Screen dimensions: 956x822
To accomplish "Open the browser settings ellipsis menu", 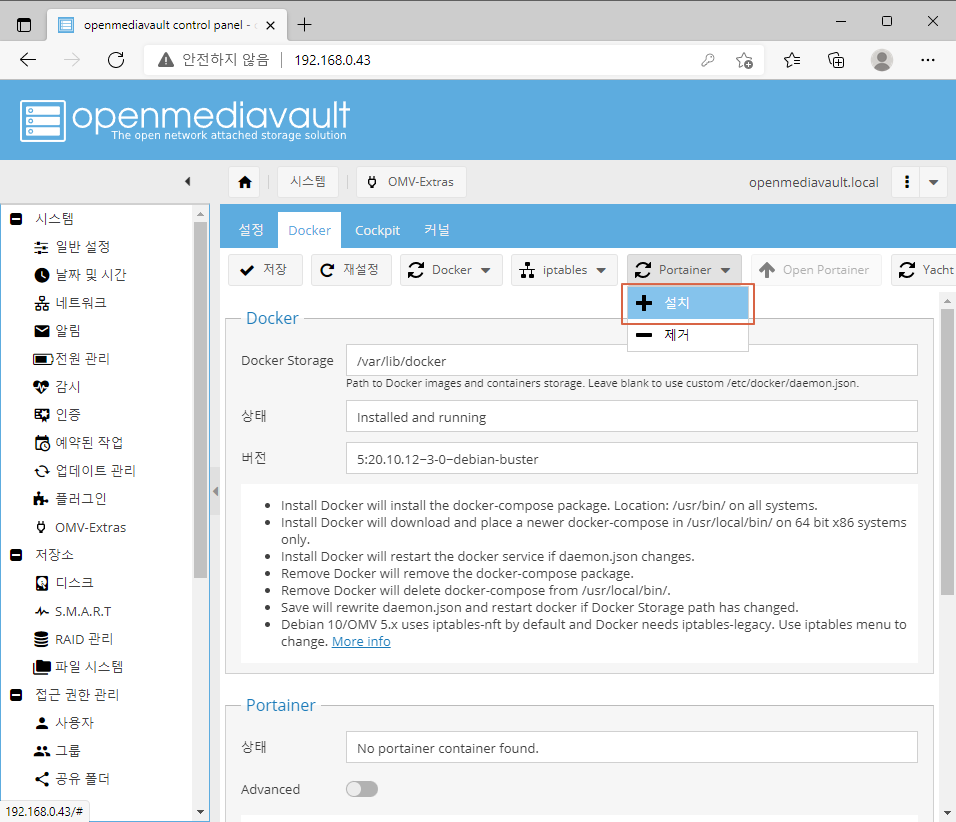I will coord(928,60).
